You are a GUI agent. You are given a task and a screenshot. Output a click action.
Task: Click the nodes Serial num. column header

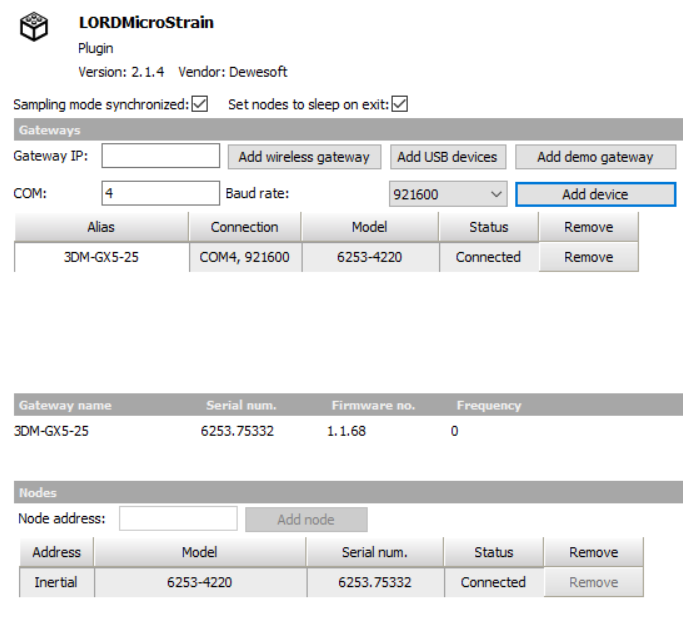[x=375, y=552]
